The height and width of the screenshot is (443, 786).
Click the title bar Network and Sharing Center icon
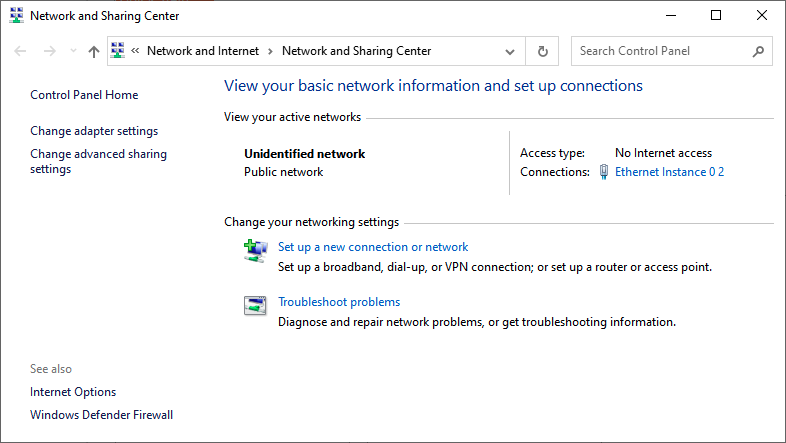point(17,16)
